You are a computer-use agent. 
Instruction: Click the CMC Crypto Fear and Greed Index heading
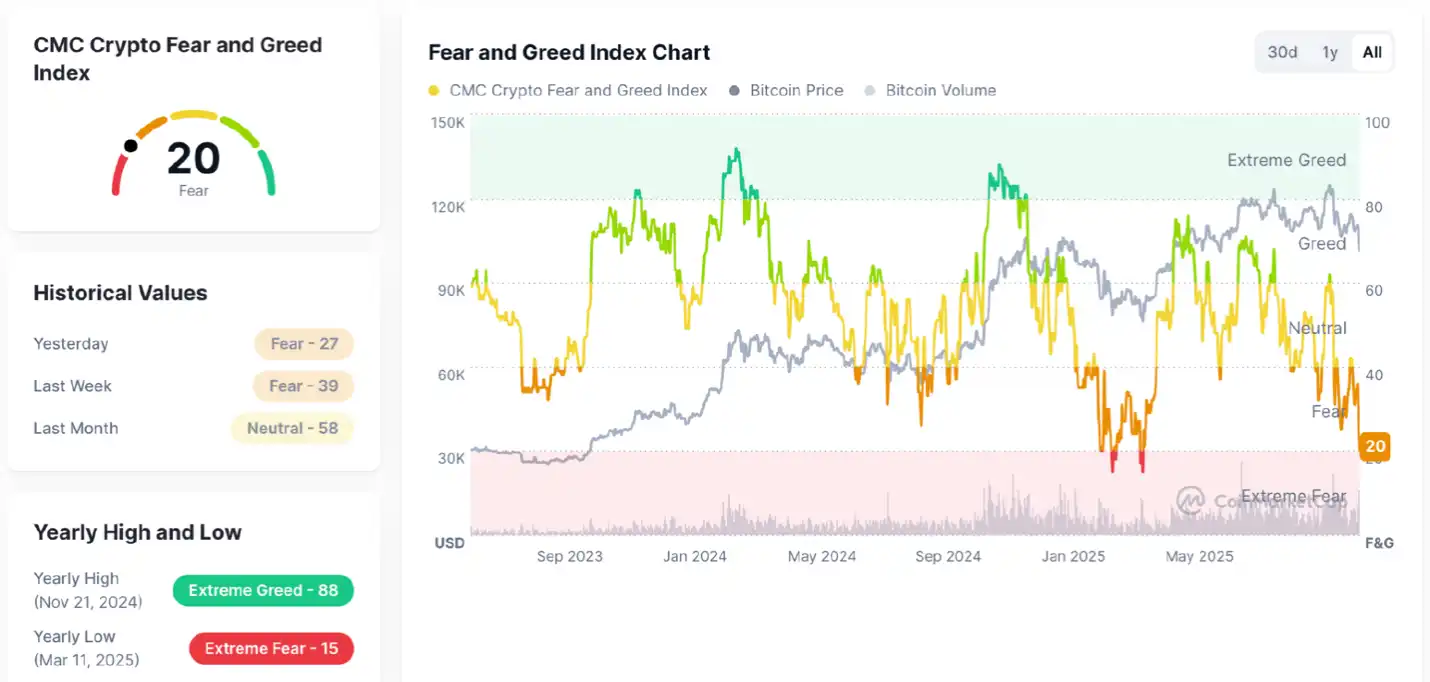point(178,58)
